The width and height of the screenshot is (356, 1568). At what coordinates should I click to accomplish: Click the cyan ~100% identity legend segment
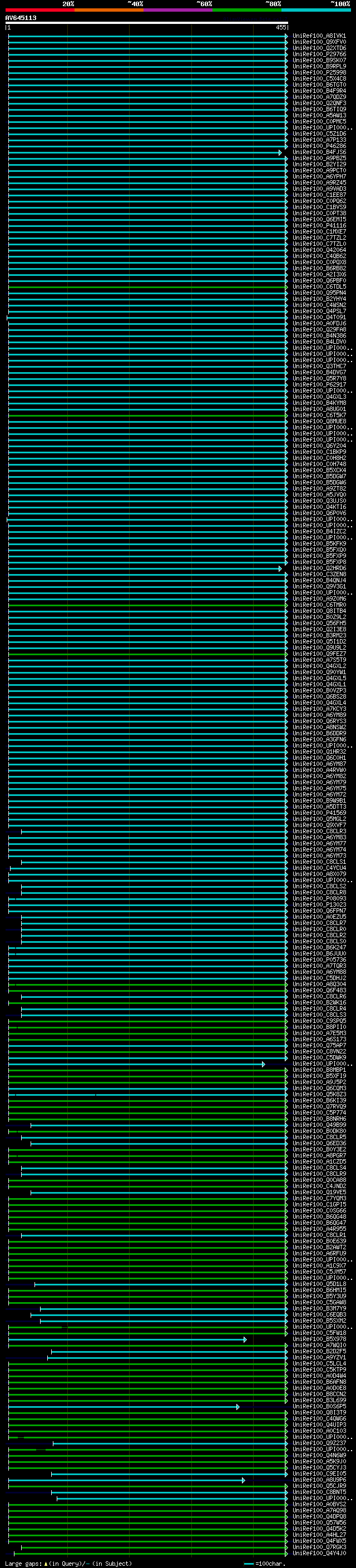coord(316,10)
